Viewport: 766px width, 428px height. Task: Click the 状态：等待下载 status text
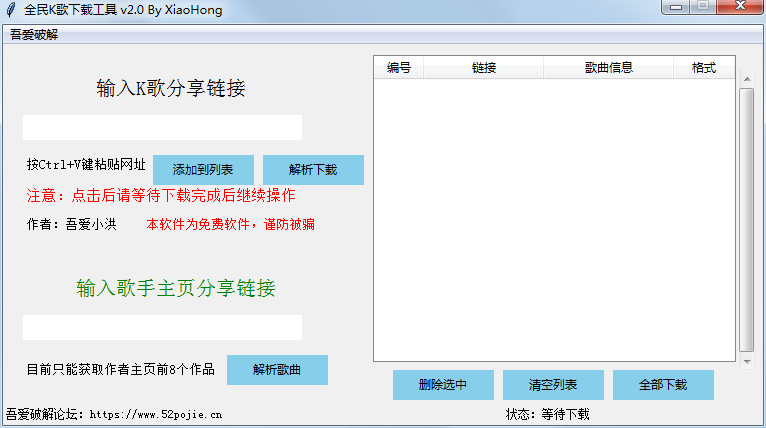tap(548, 414)
